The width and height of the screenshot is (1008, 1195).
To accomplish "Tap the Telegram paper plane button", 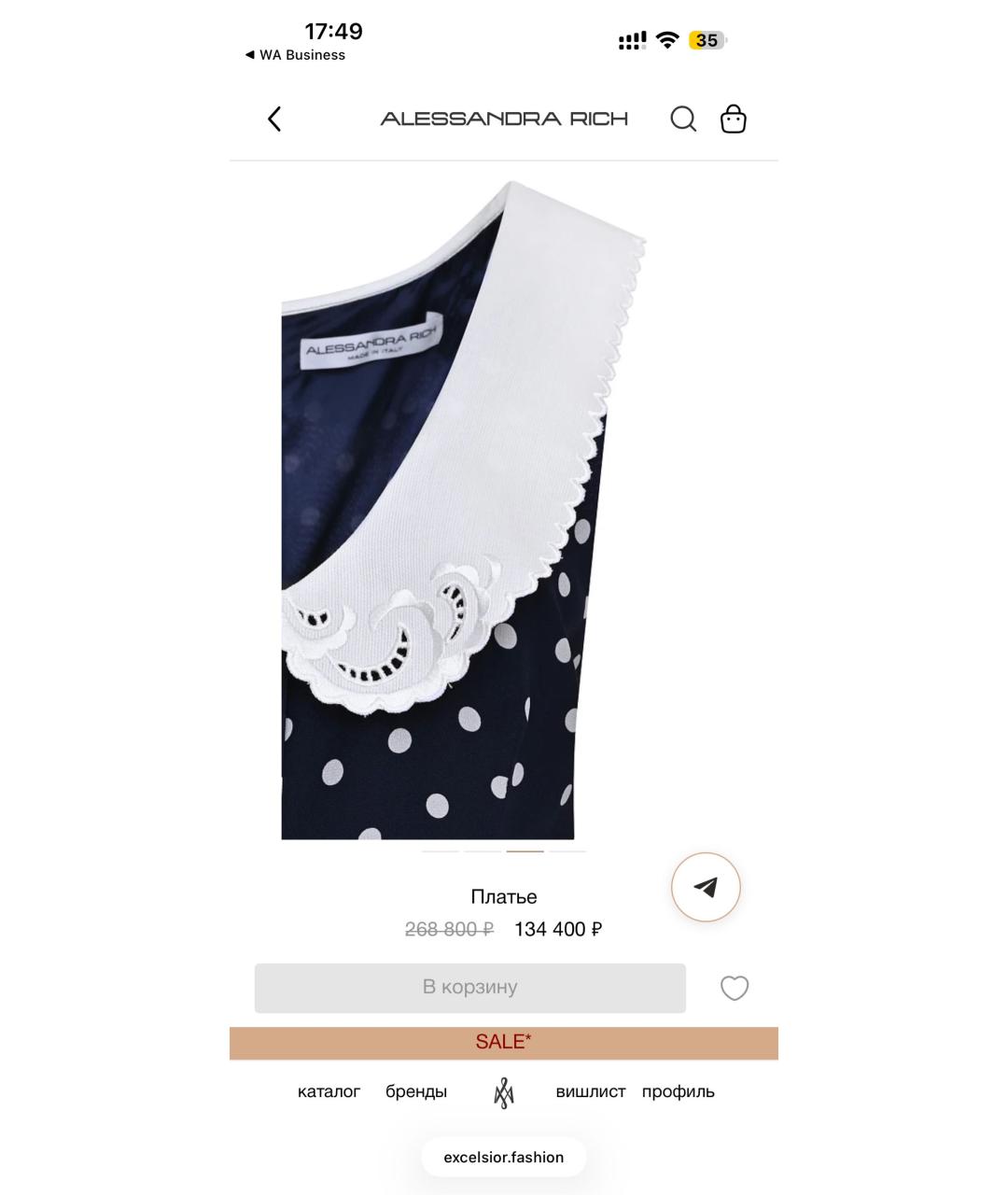I will point(706,887).
